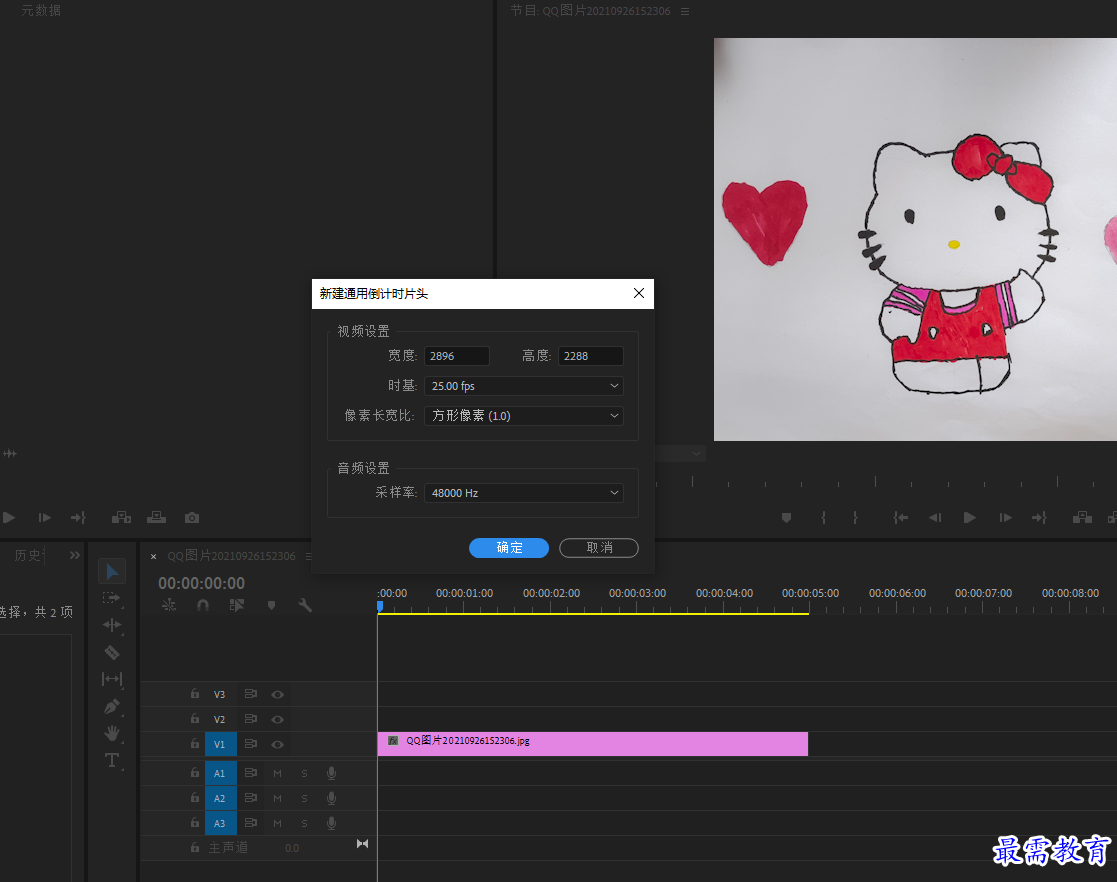Toggle lock on V3 track

(194, 693)
